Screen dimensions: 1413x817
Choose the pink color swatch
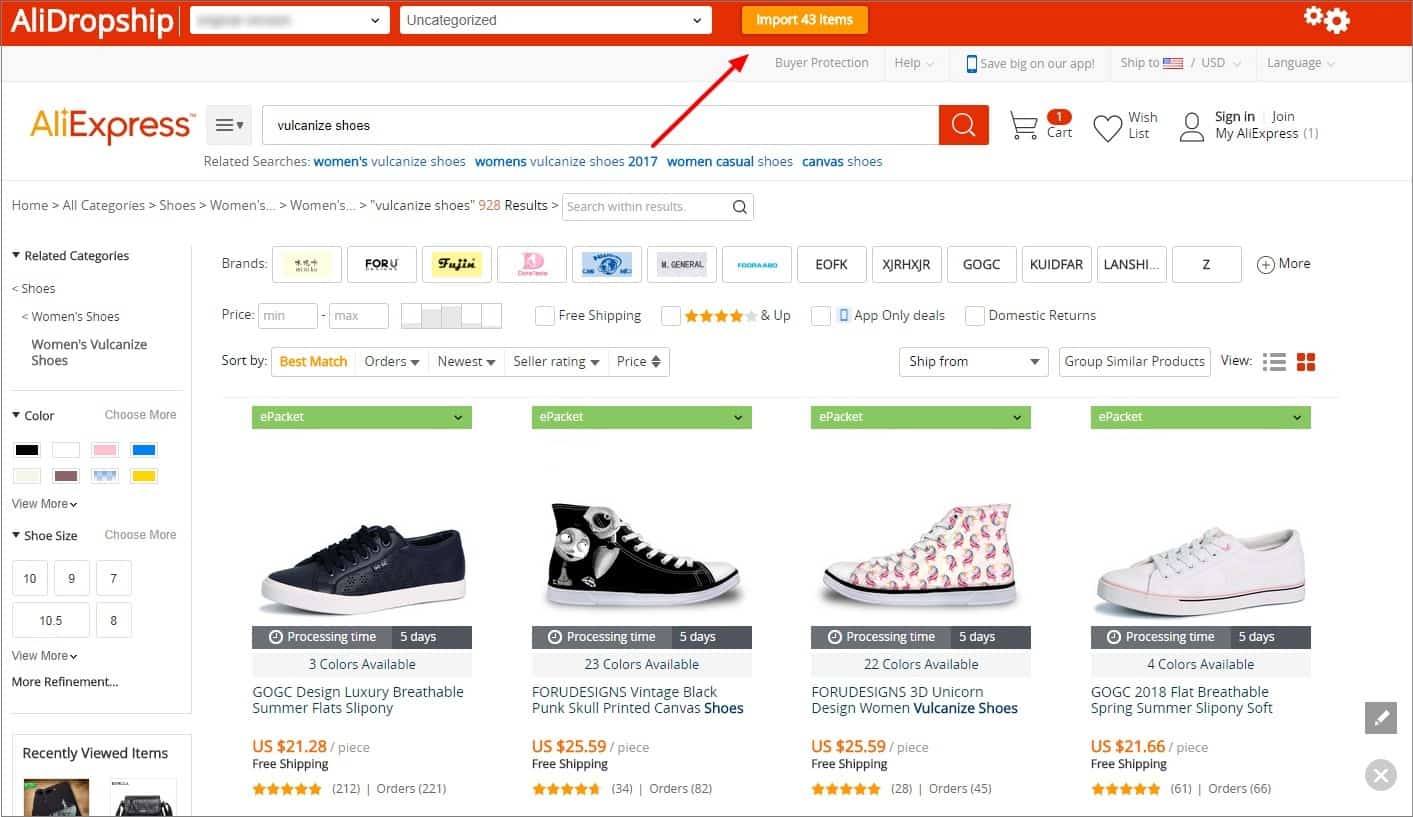pyautogui.click(x=105, y=450)
